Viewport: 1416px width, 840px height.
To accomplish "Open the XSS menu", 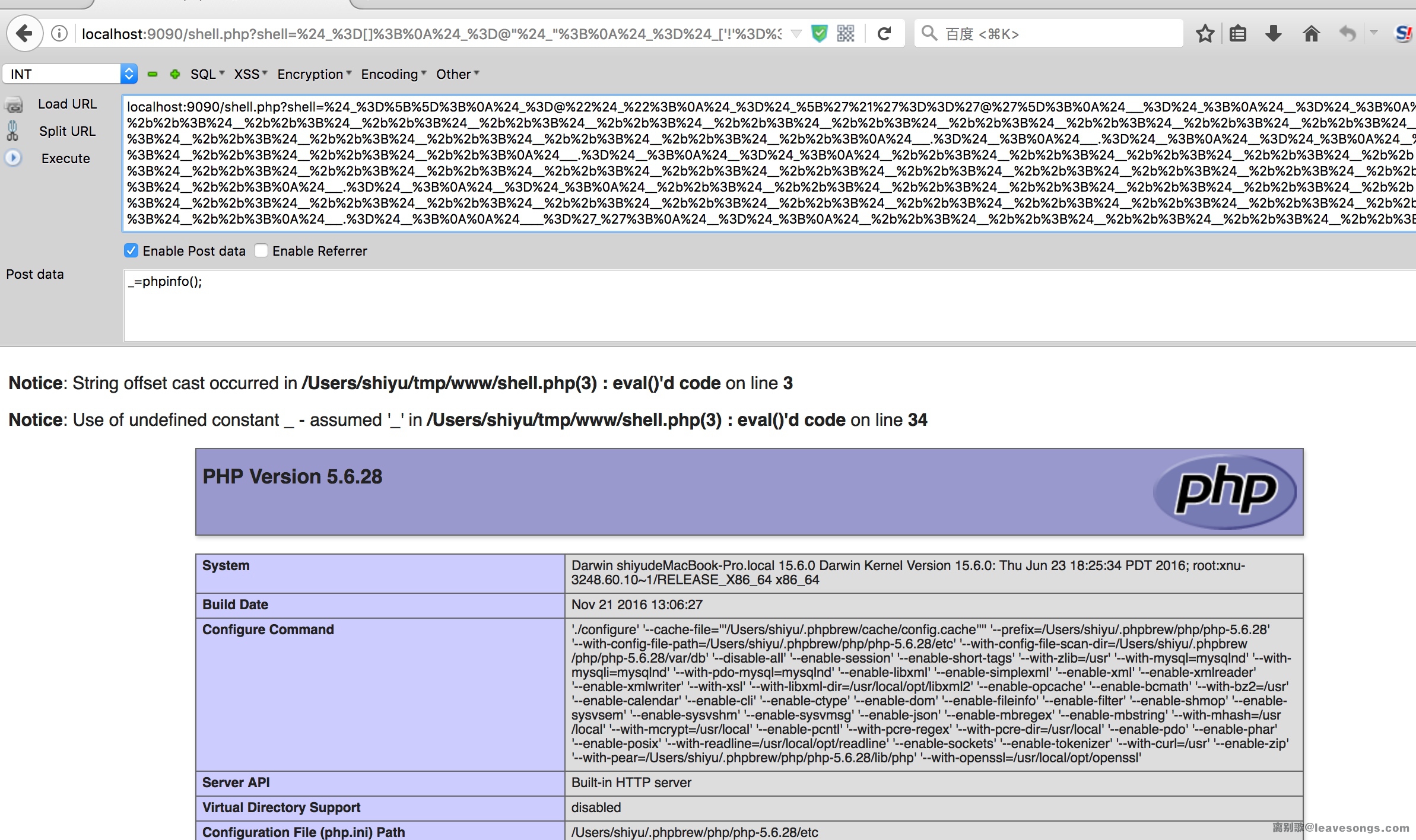I will pyautogui.click(x=250, y=74).
